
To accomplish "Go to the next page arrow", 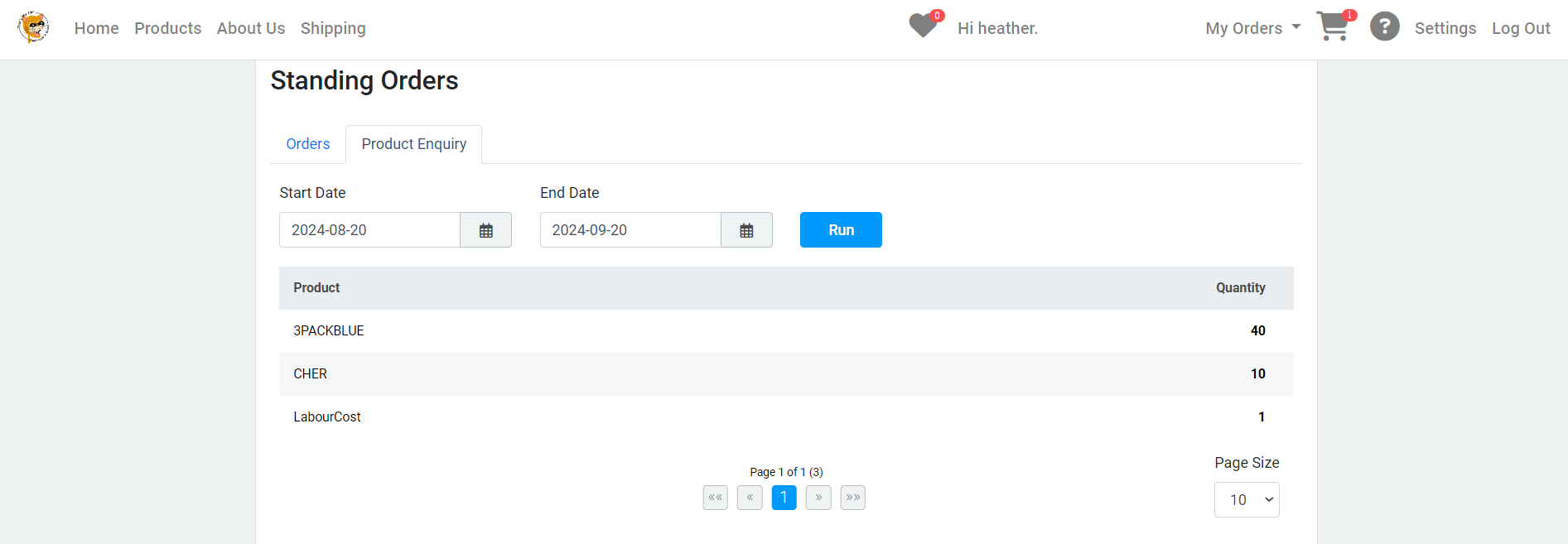I will pos(818,498).
